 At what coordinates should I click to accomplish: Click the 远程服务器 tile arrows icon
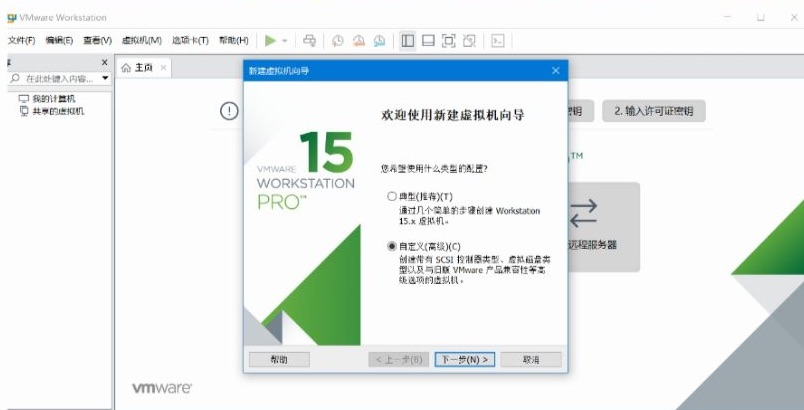584,213
